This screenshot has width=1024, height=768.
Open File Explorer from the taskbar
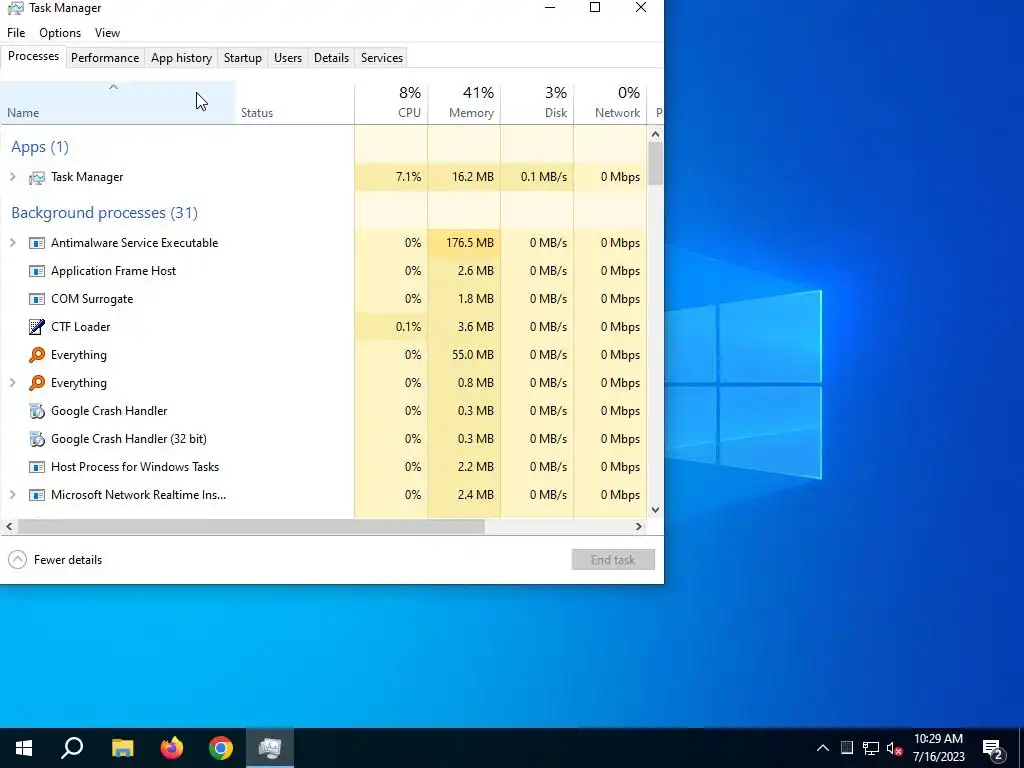[x=122, y=748]
